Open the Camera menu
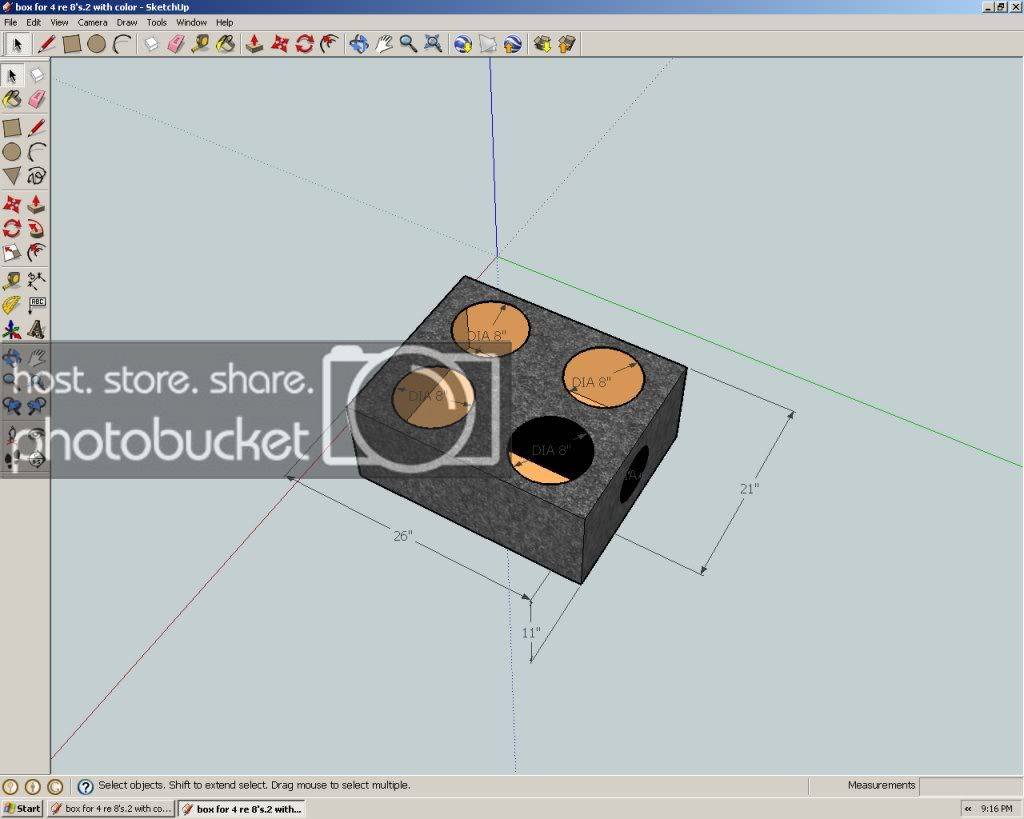The width and height of the screenshot is (1024, 819). click(x=93, y=22)
